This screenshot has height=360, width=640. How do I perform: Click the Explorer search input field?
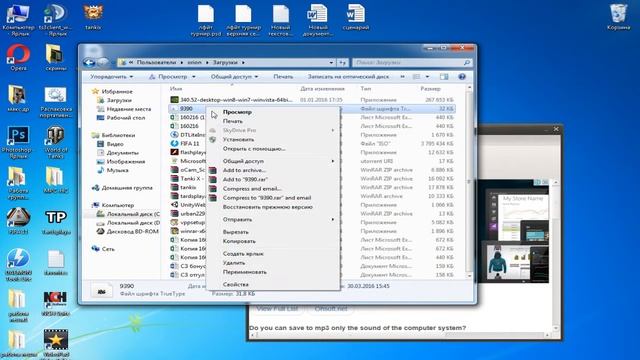pos(408,62)
